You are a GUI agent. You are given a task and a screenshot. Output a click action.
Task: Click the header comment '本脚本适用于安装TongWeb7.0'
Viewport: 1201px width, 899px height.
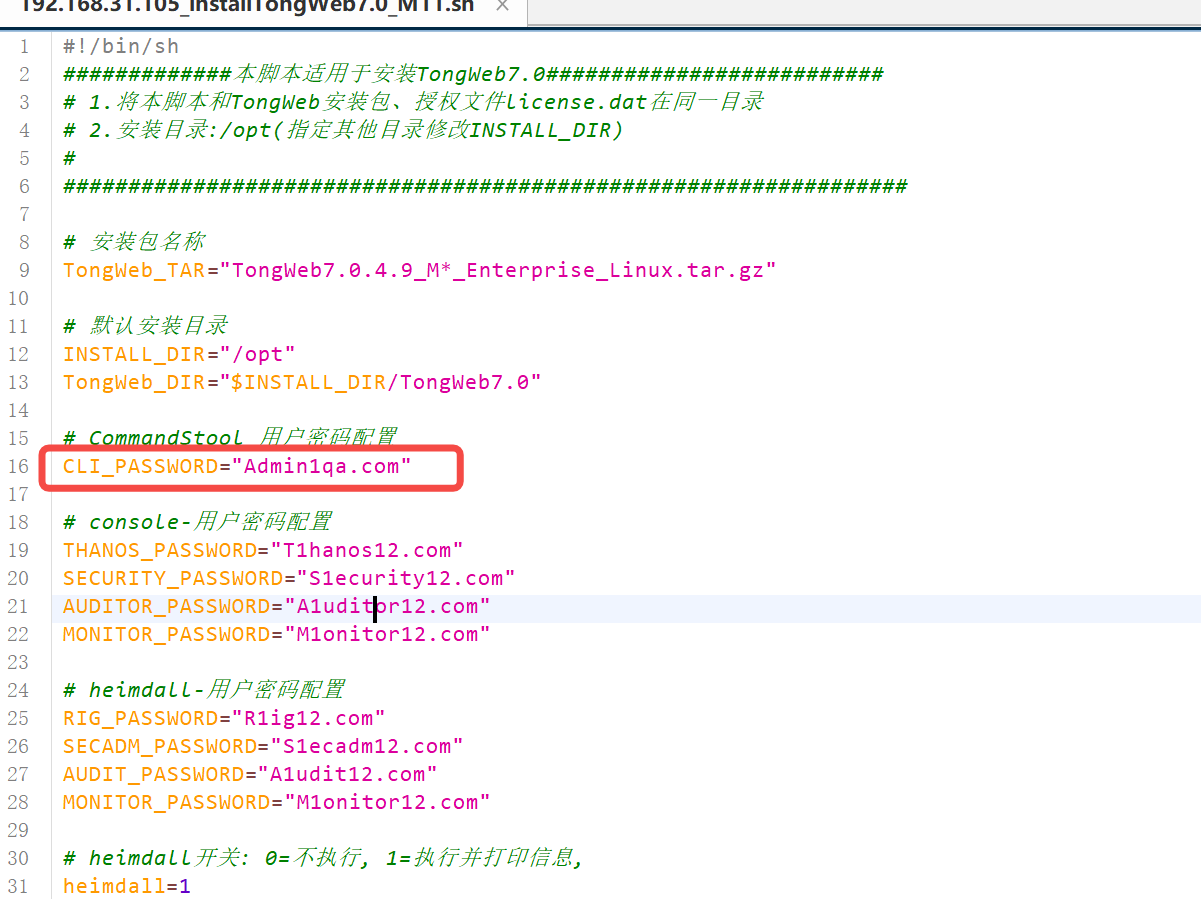(390, 74)
